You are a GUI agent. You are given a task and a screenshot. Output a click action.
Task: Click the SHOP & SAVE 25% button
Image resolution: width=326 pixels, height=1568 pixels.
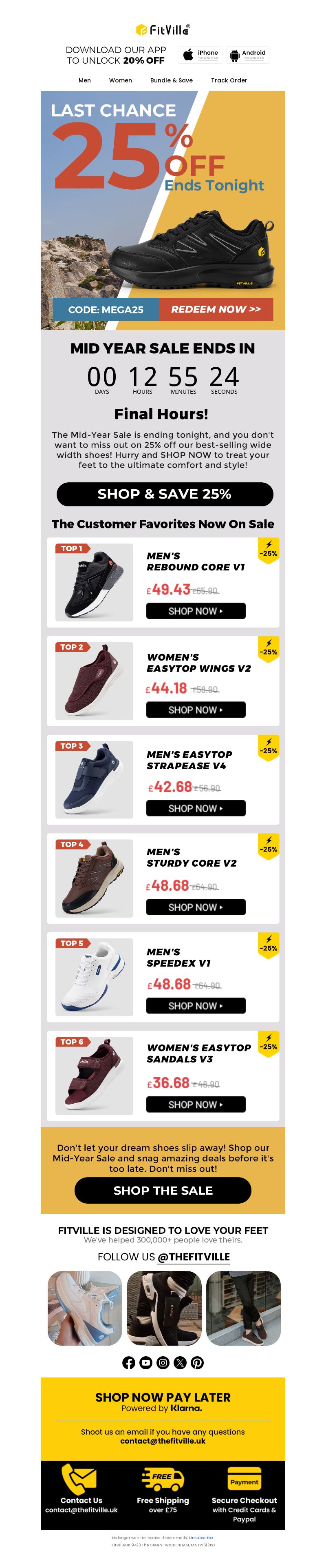165,494
